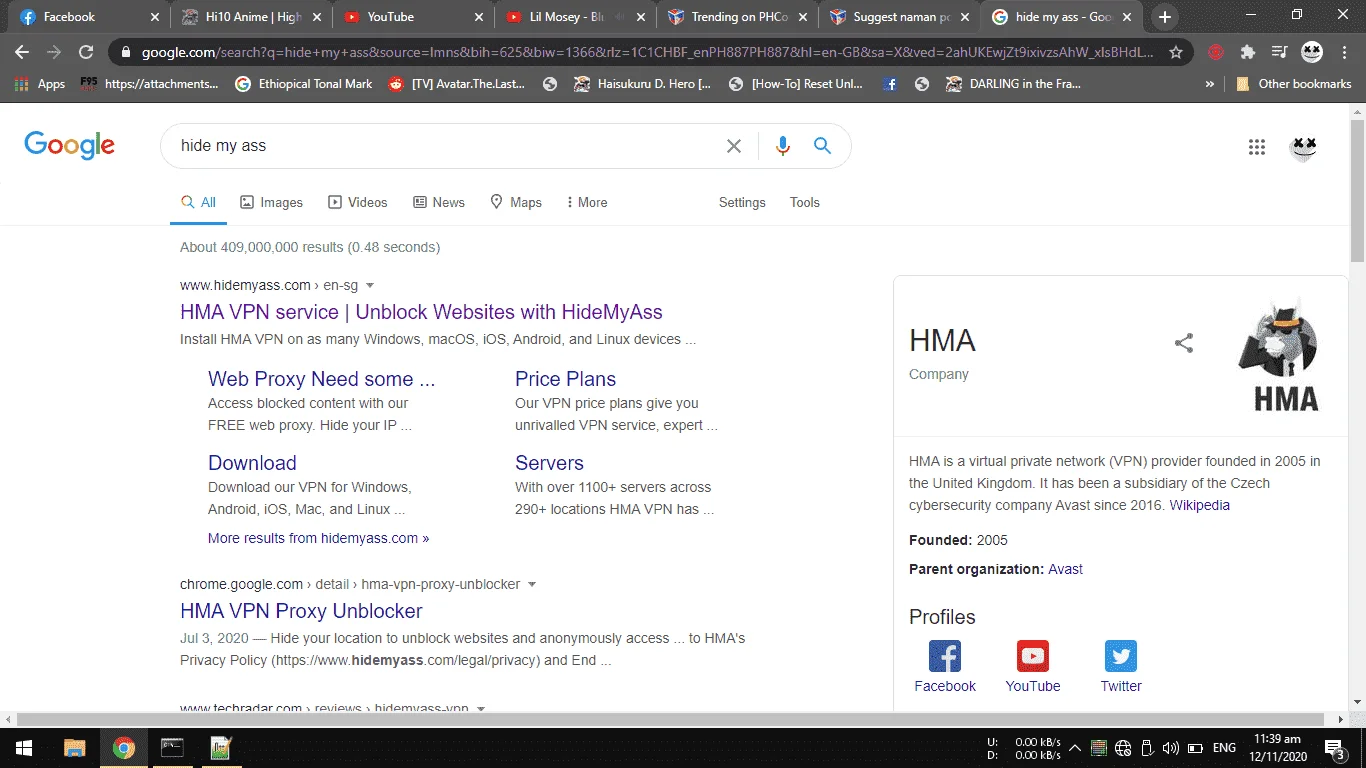Expand chrome.google.com result options arrow
The width and height of the screenshot is (1366, 768).
click(x=532, y=585)
